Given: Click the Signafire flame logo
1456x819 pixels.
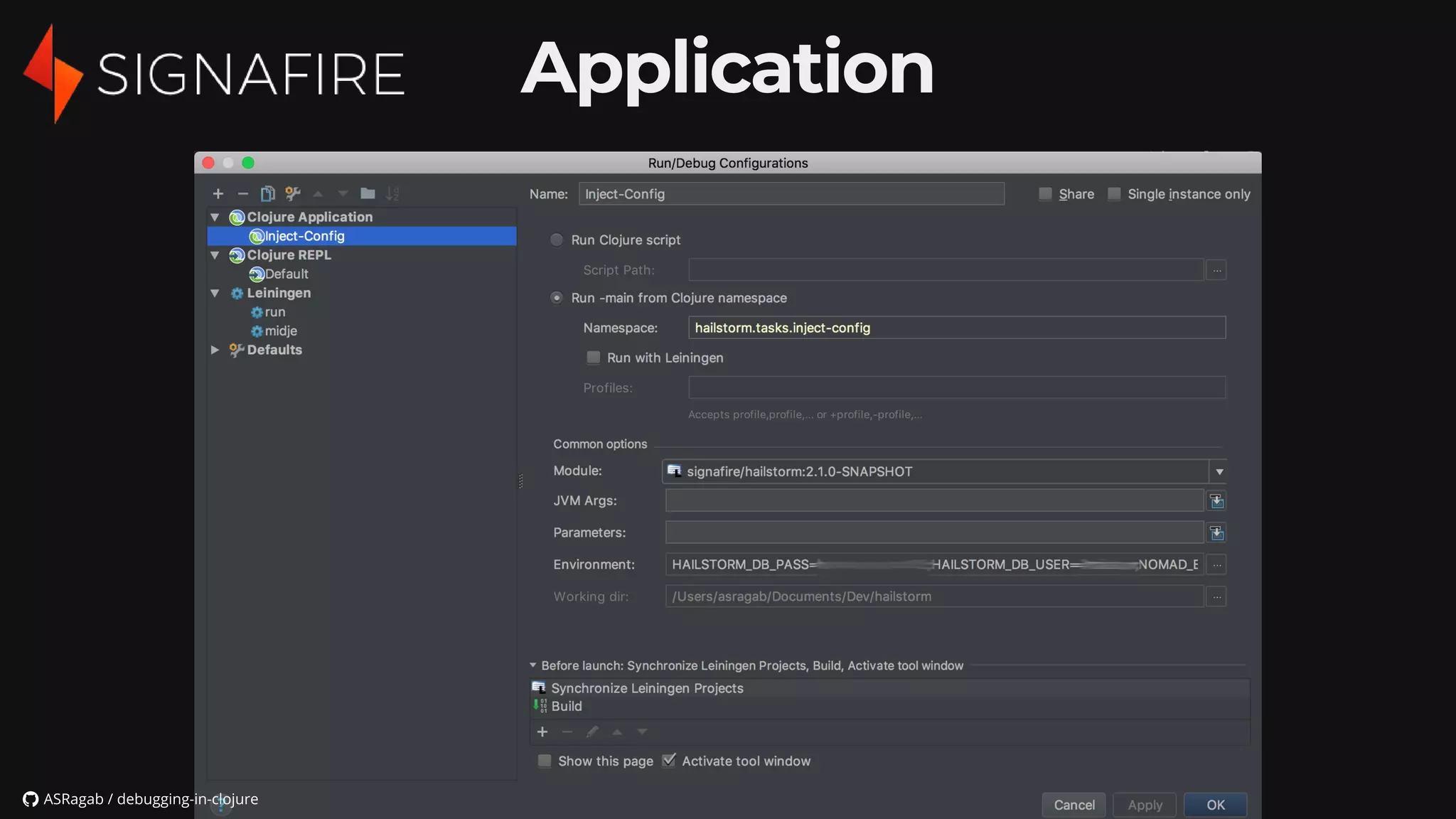Looking at the screenshot, I should point(53,73).
